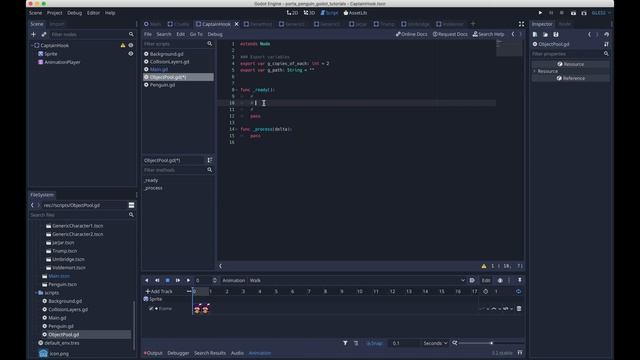640x360 pixels.
Task: Open the AssetLib workspace
Action: coord(355,13)
